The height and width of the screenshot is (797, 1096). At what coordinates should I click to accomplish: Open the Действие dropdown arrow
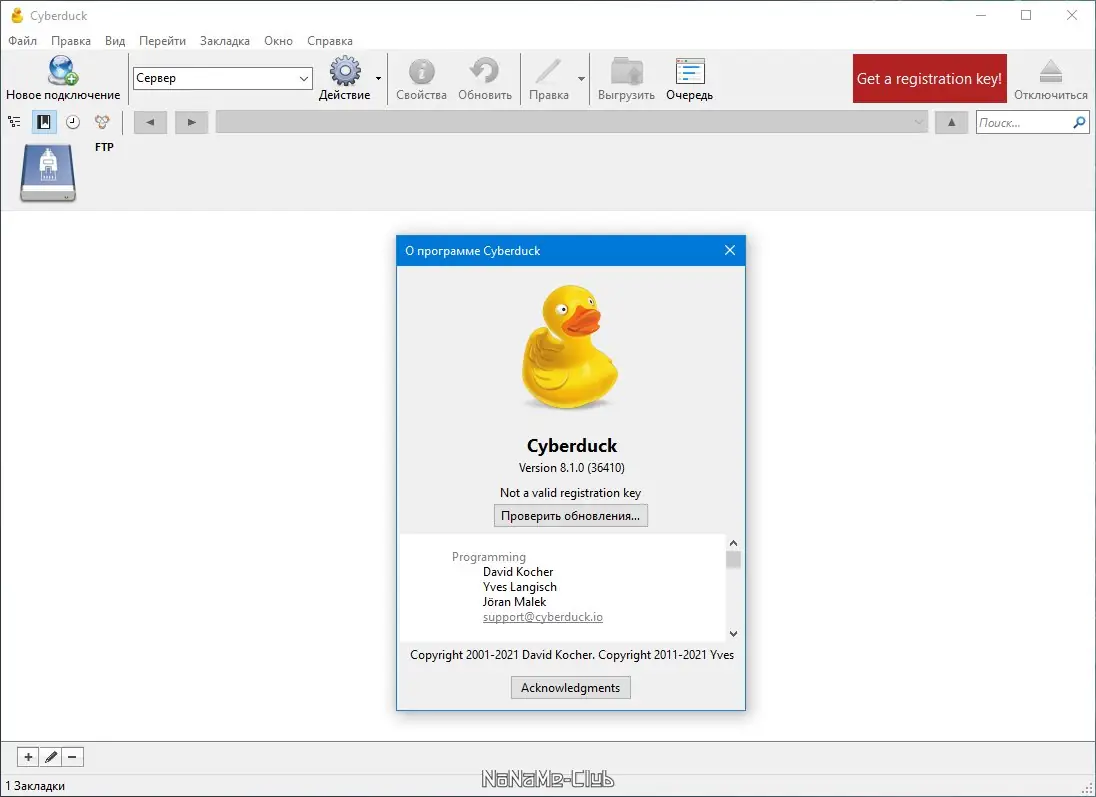pos(378,78)
